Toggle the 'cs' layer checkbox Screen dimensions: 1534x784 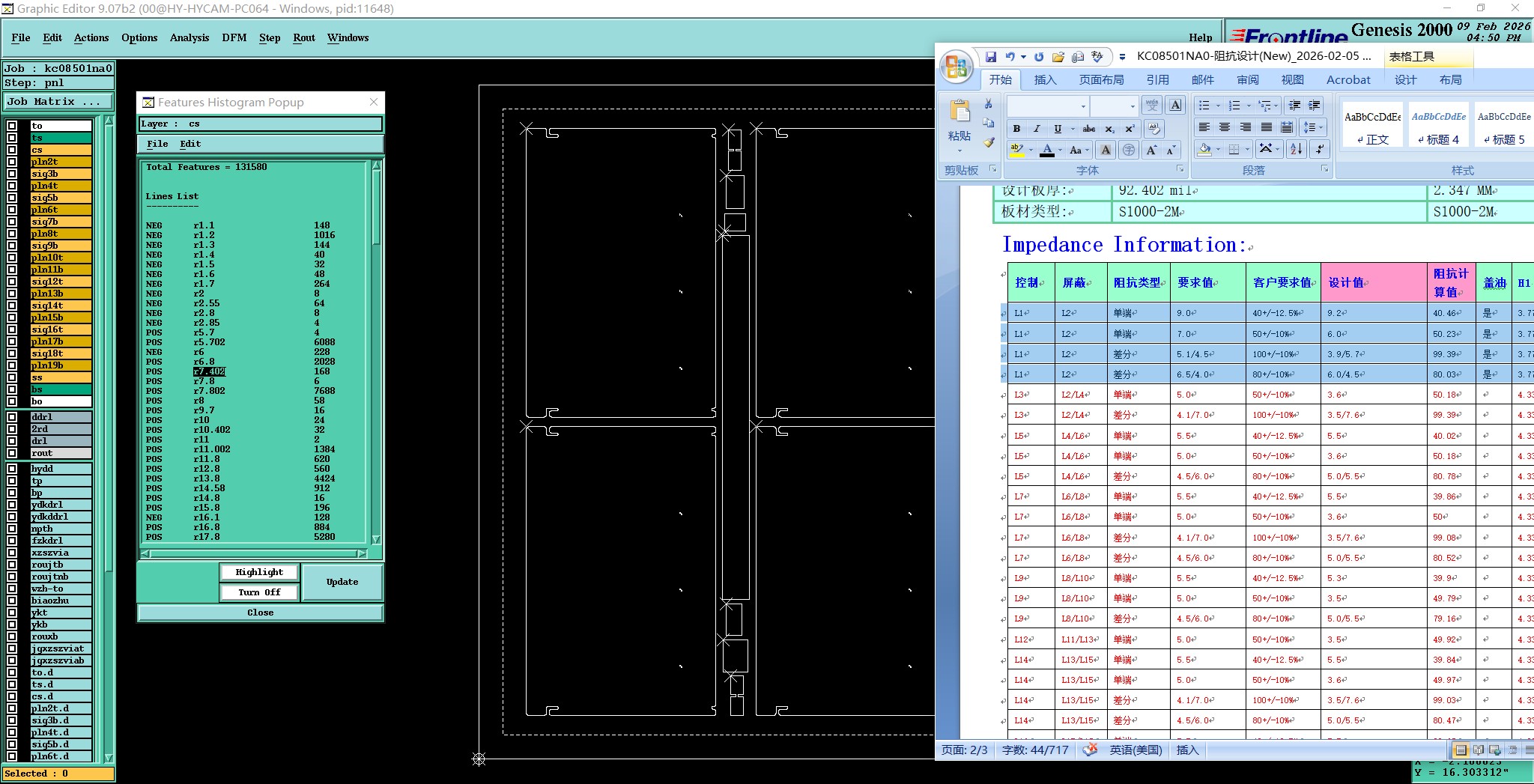coord(12,150)
